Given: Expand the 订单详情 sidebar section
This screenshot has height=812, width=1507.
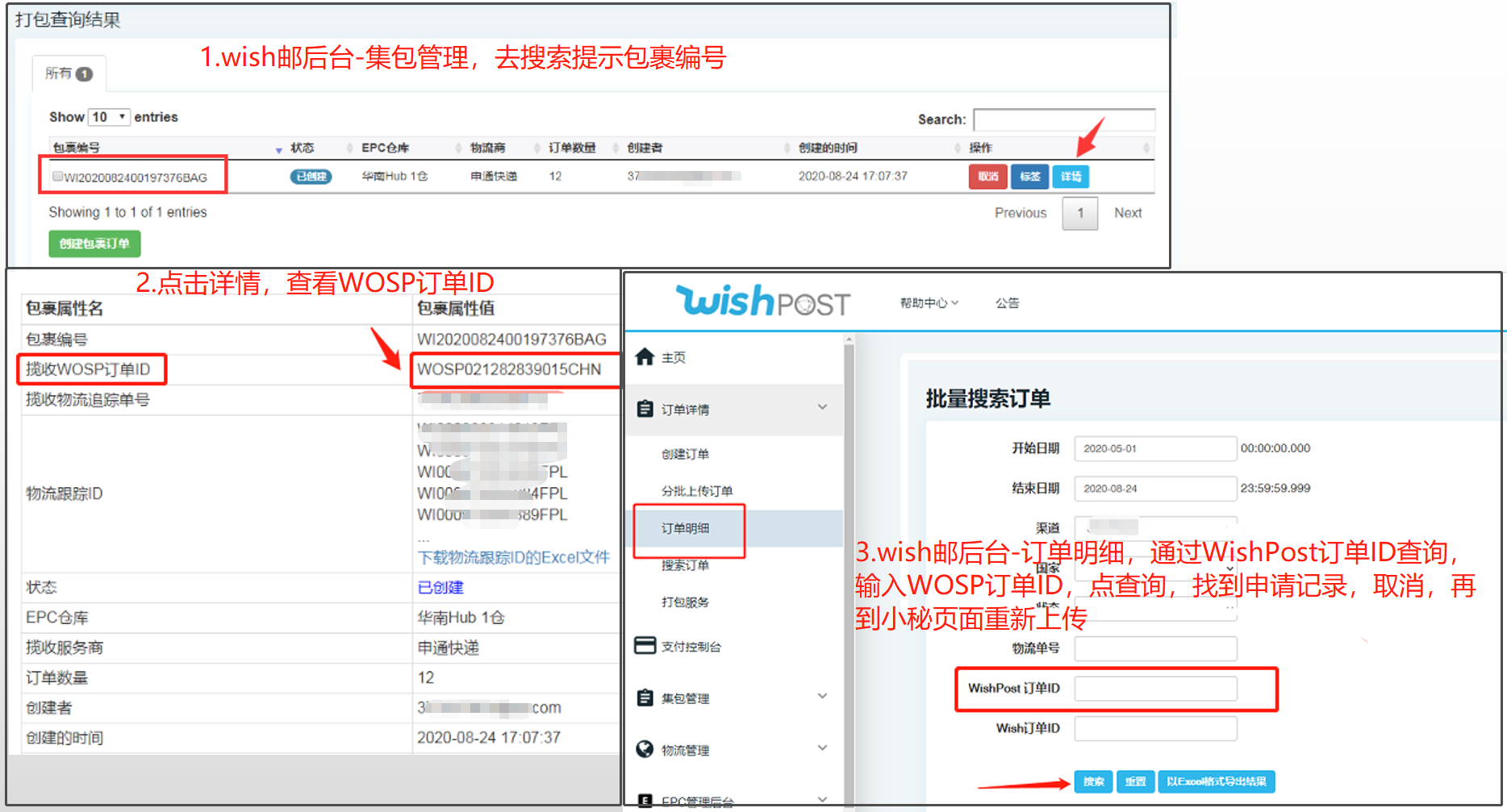Looking at the screenshot, I should click(822, 407).
